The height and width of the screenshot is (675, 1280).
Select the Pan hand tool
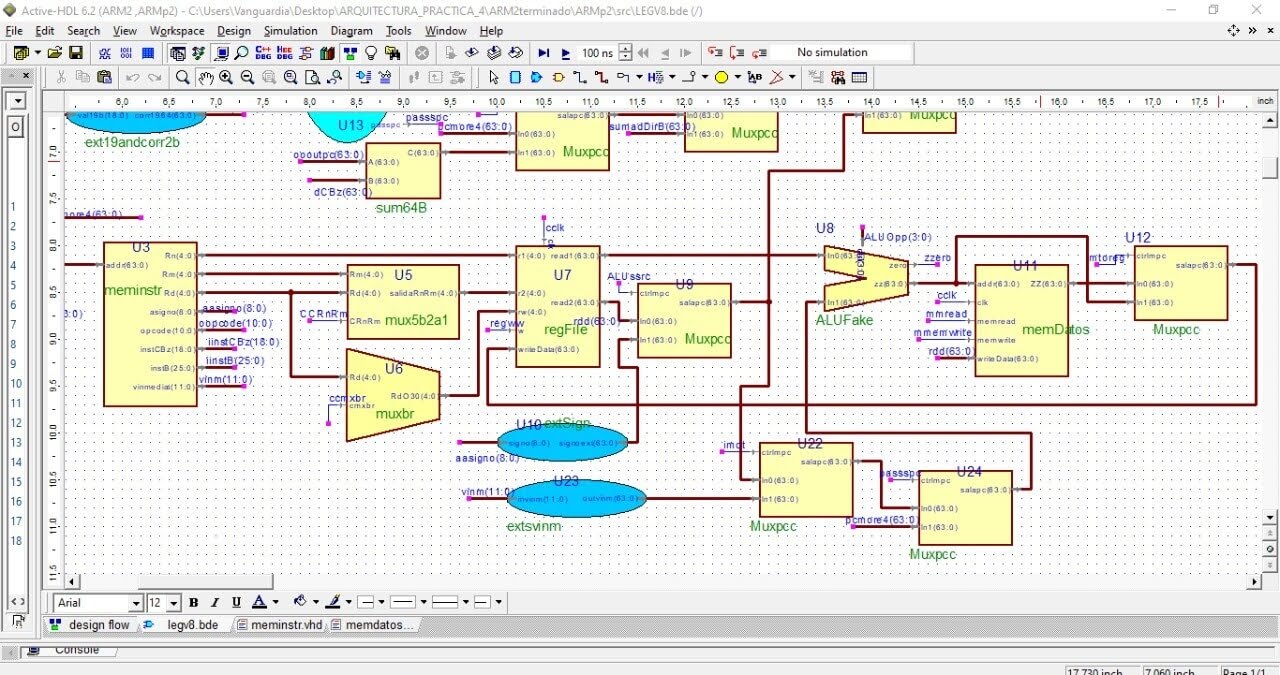[x=204, y=77]
